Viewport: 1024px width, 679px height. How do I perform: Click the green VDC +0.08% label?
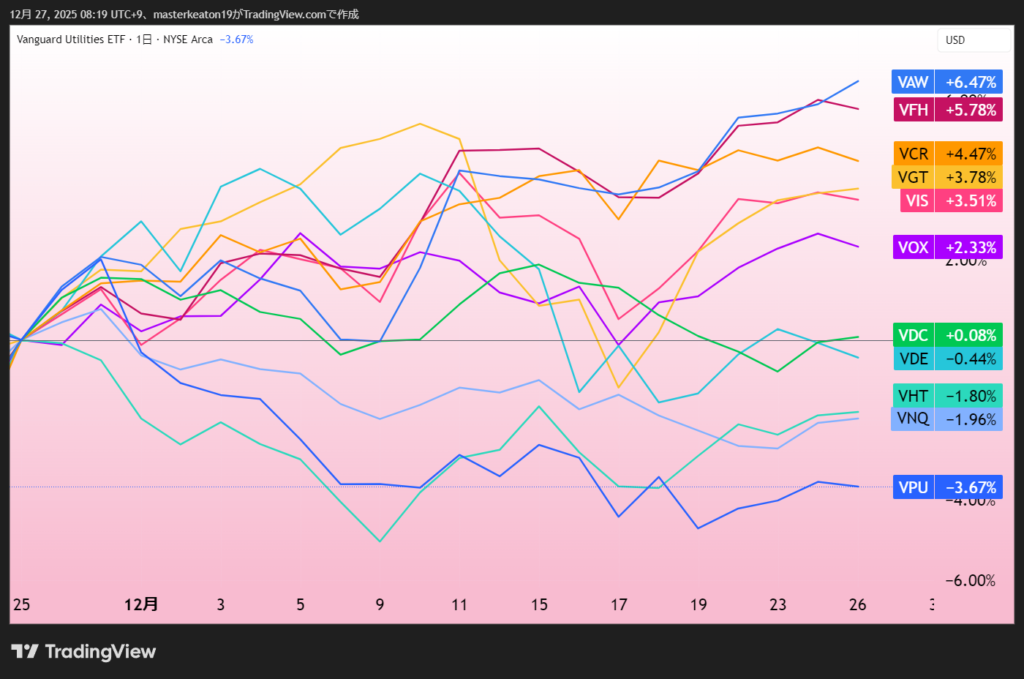tap(947, 335)
